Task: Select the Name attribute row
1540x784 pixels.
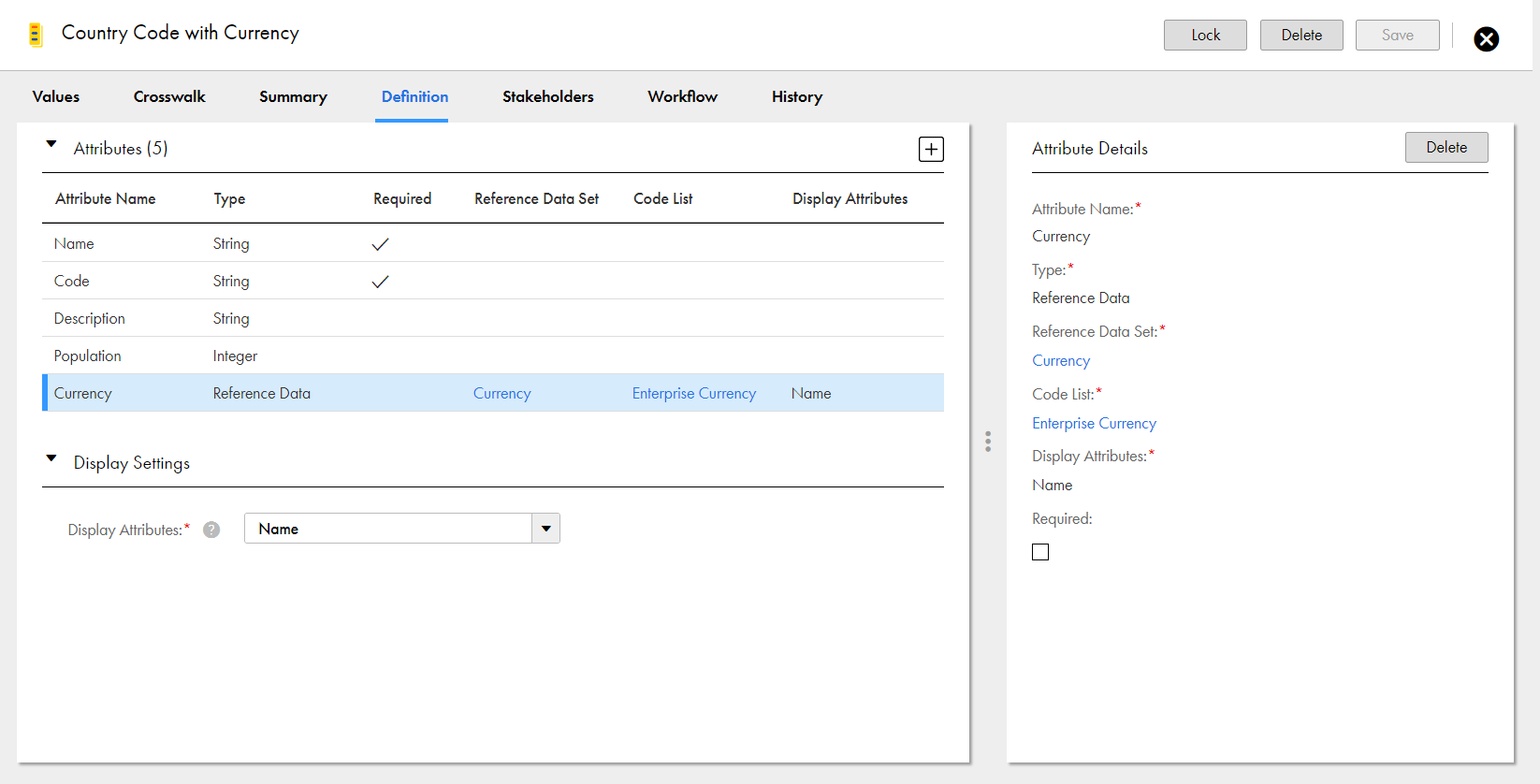Action: [493, 243]
